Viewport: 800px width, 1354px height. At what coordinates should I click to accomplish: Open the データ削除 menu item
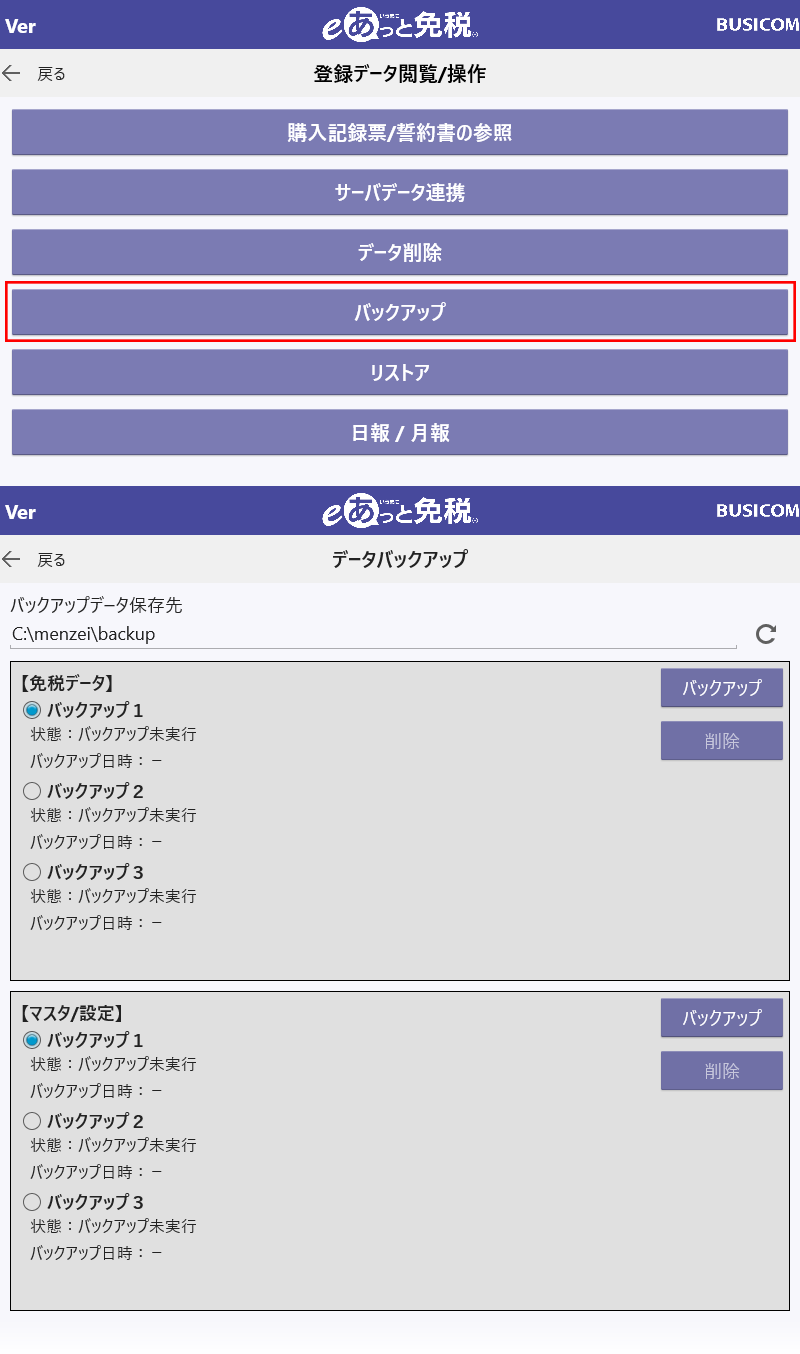click(x=400, y=252)
